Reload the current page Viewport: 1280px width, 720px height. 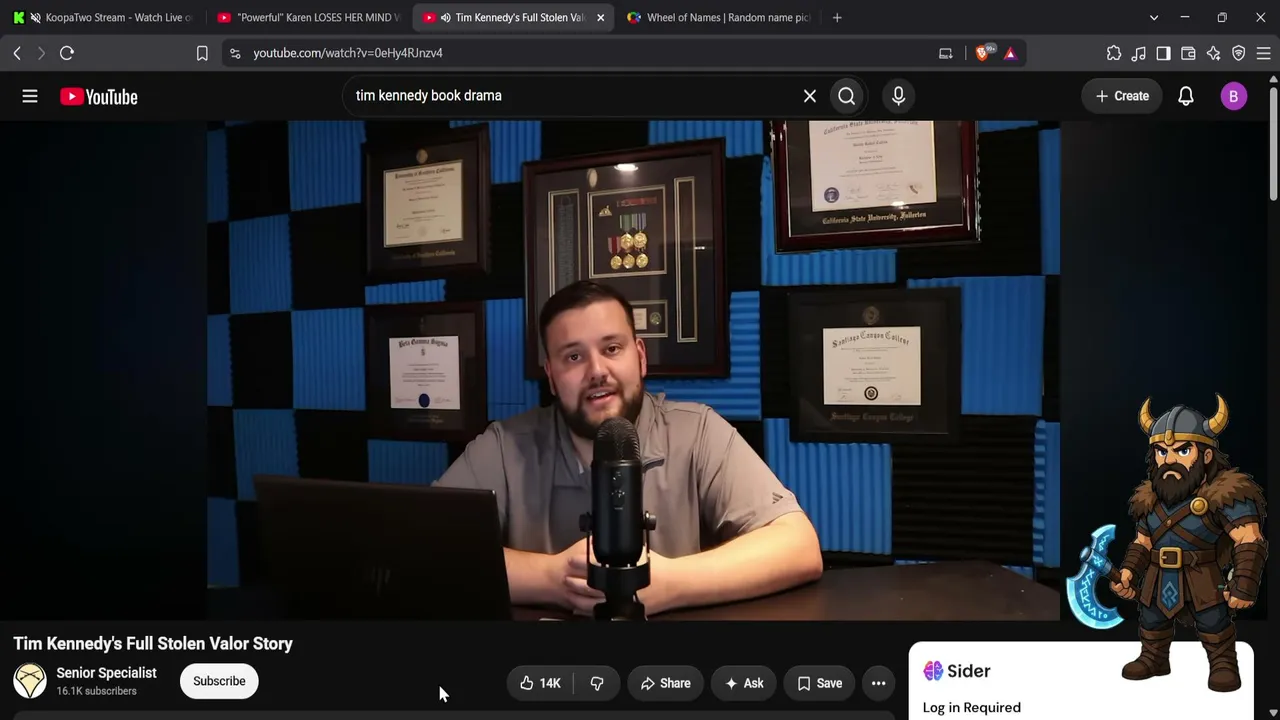click(x=67, y=53)
